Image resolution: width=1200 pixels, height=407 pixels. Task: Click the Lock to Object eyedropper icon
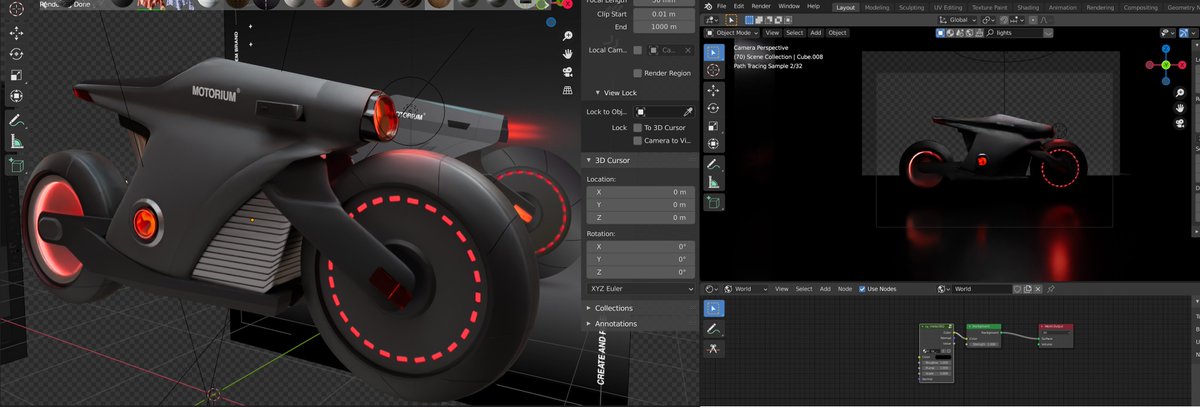pyautogui.click(x=687, y=112)
